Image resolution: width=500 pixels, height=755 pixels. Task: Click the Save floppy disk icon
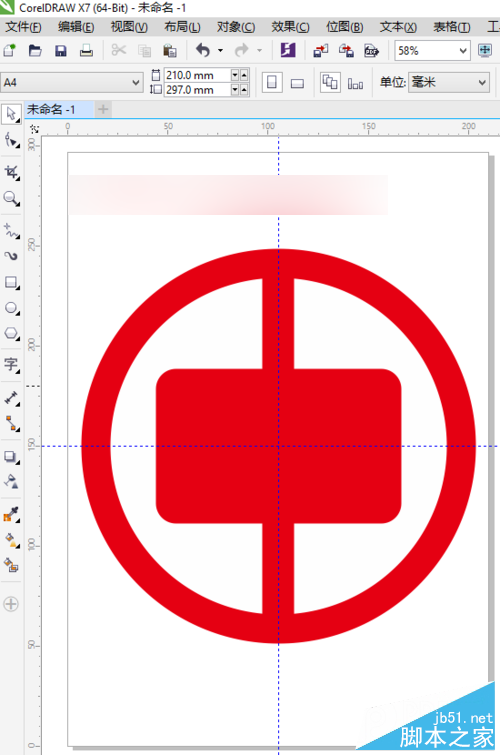(61, 50)
